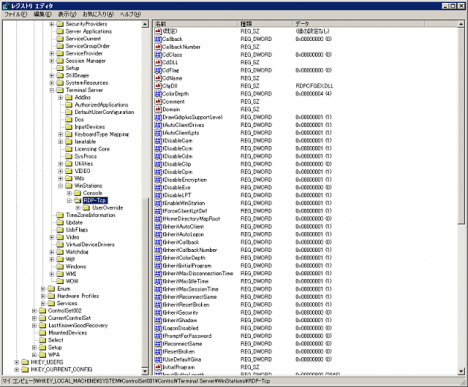Viewport: 468px width, 387px height.
Task: Click the TimeZoneInformation folder icon
Action: 60,215
